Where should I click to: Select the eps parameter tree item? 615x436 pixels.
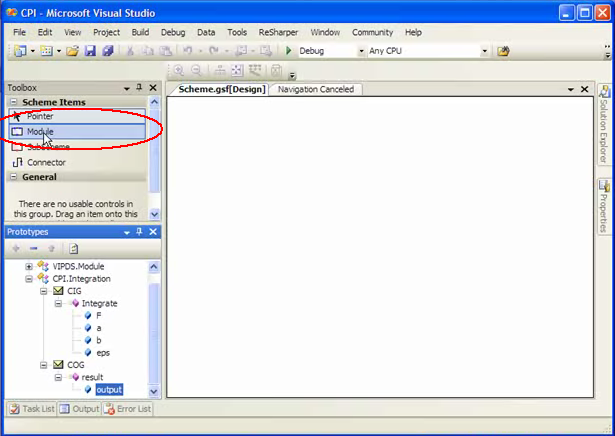(x=103, y=353)
